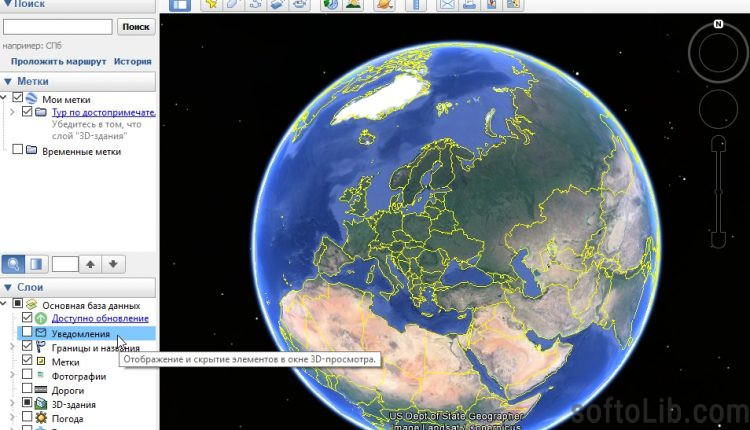This screenshot has height=430, width=750.
Task: Click the North 'N' compass marker
Action: click(718, 24)
